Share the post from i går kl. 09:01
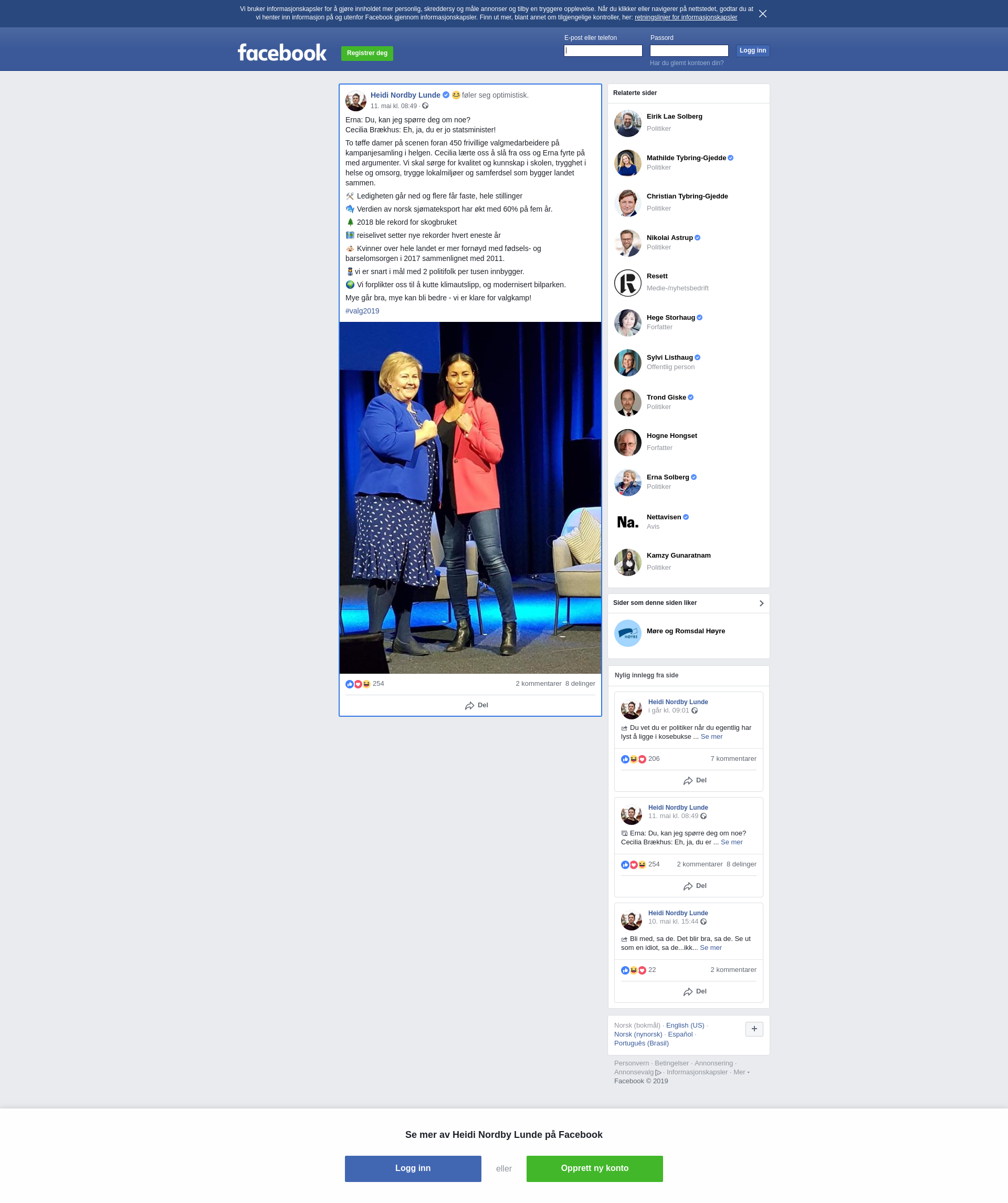The height and width of the screenshot is (1203, 1008). tap(695, 781)
